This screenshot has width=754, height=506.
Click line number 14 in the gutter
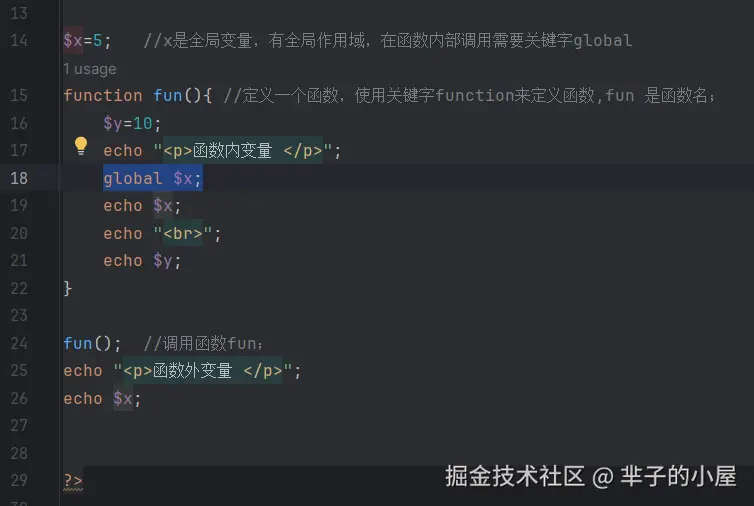19,40
